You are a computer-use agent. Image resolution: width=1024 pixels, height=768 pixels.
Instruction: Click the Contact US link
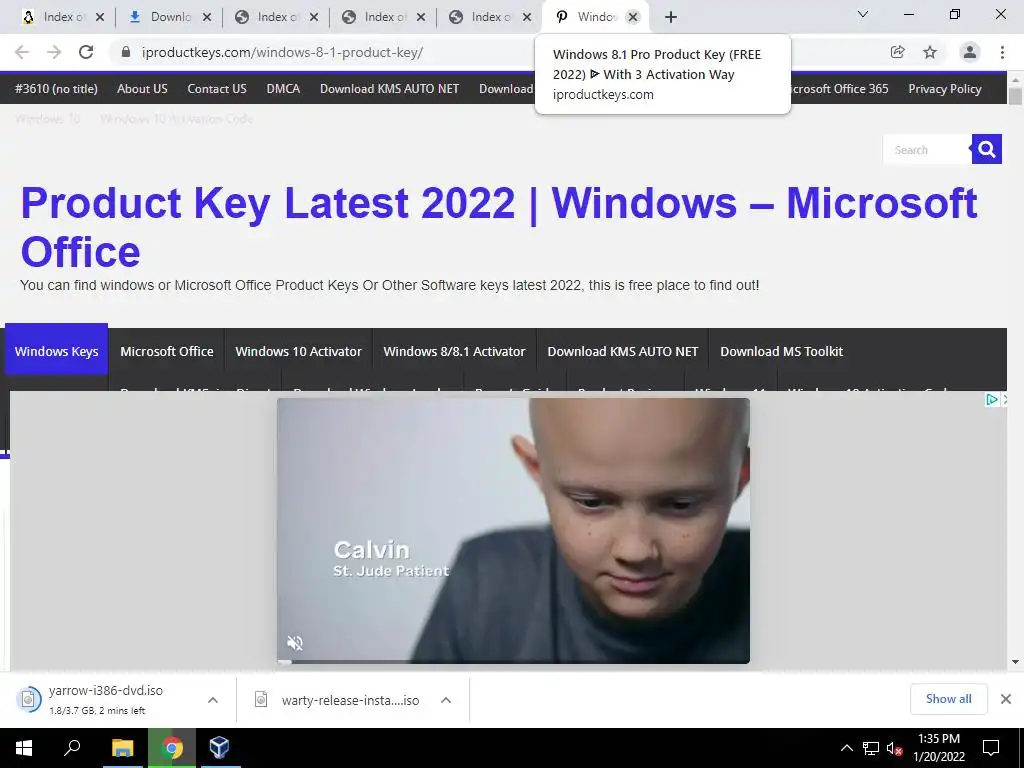(x=217, y=89)
